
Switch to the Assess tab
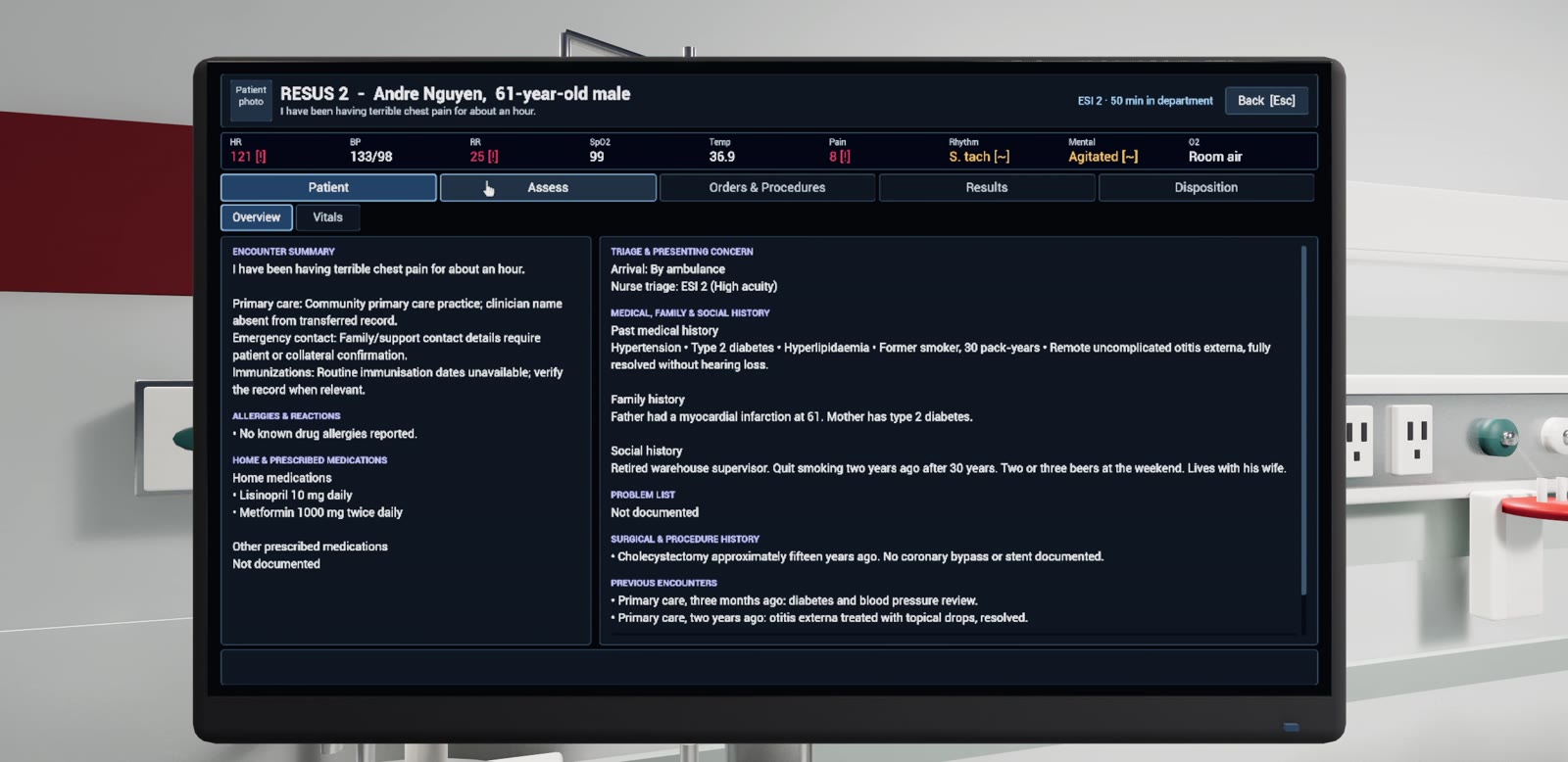[x=548, y=187]
